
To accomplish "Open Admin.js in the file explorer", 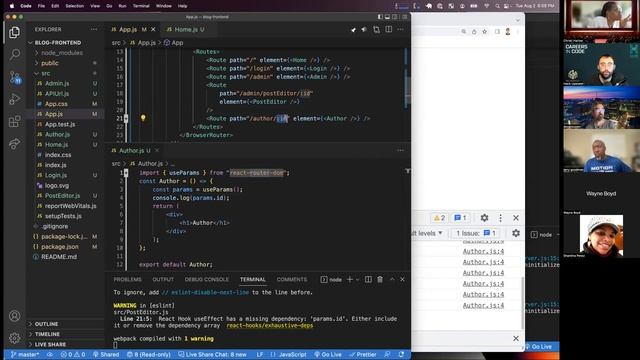I will (x=57, y=84).
